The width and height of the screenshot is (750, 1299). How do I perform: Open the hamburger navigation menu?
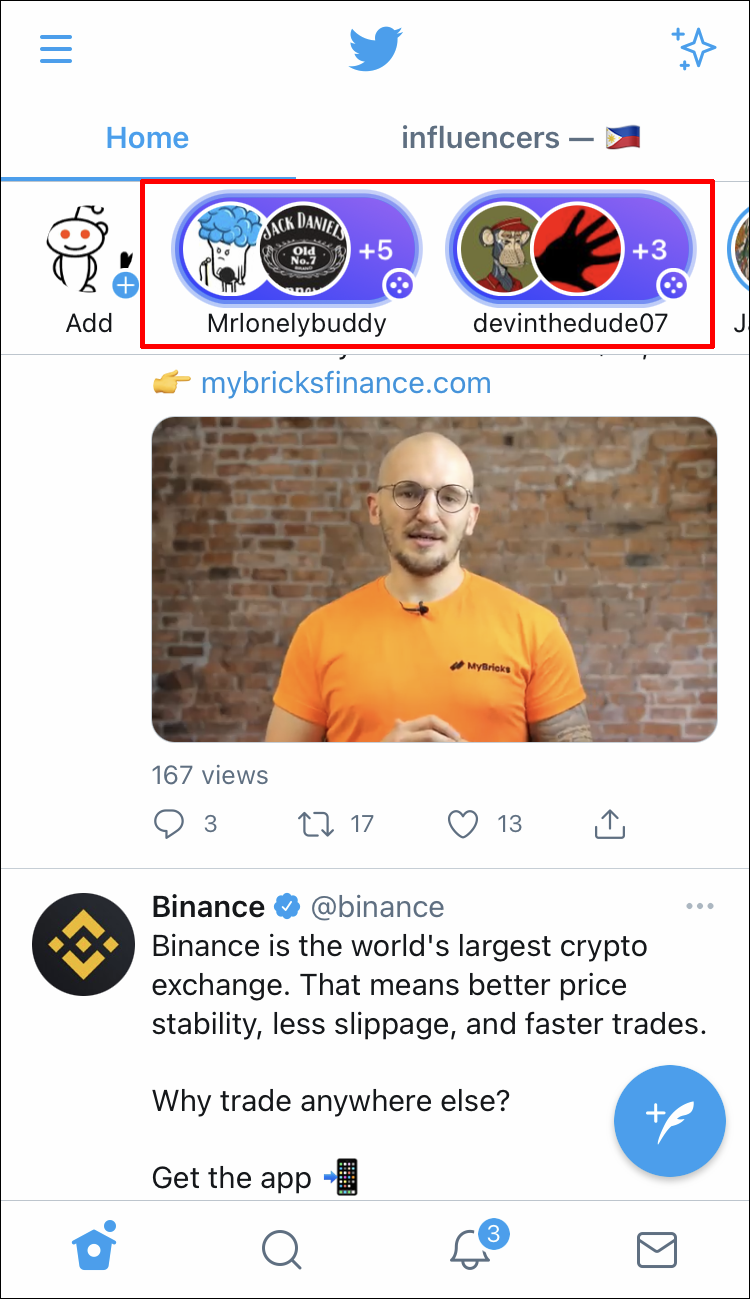[x=56, y=49]
